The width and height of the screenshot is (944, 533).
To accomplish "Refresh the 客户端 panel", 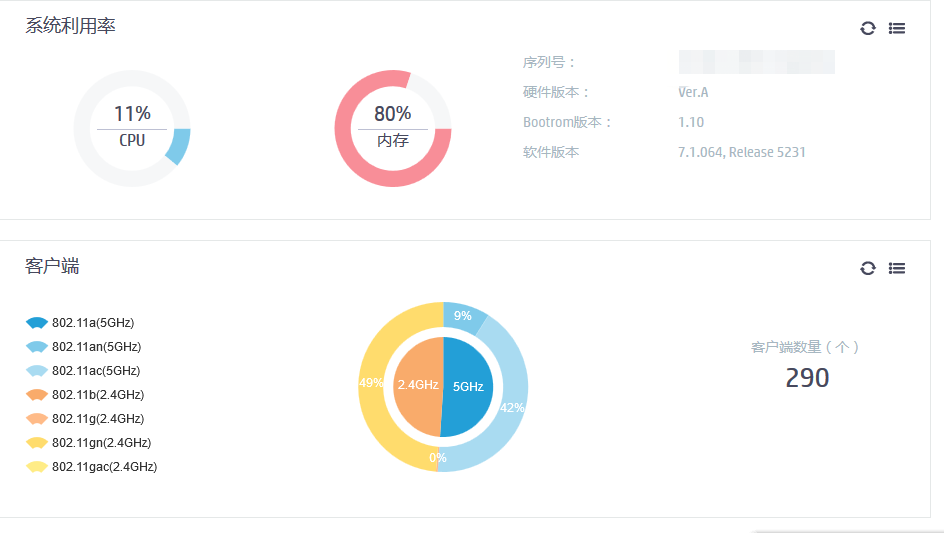I will click(868, 268).
